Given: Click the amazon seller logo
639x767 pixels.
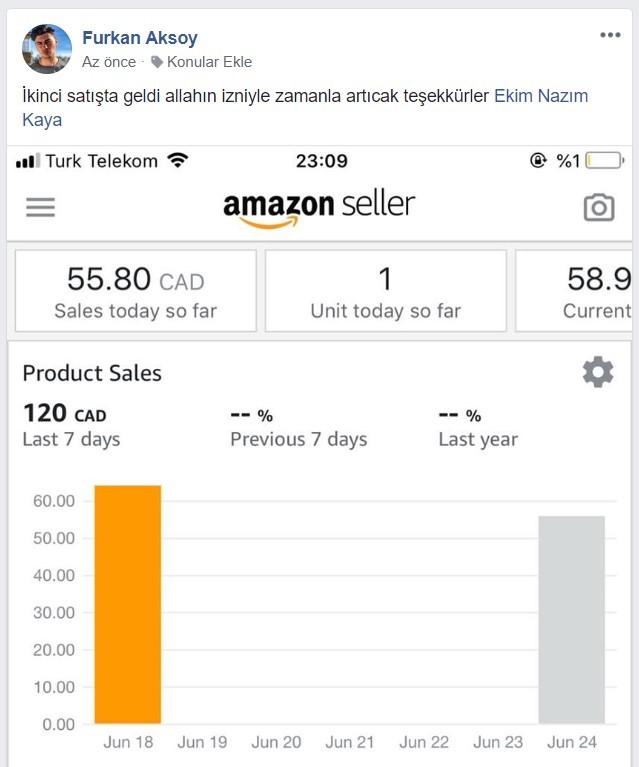Looking at the screenshot, I should tap(320, 209).
